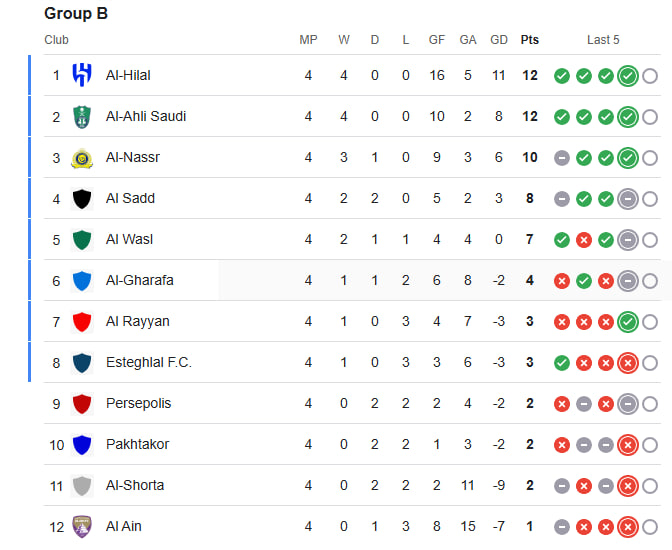Click the Group B heading
This screenshot has width=672, height=550.
[x=76, y=13]
